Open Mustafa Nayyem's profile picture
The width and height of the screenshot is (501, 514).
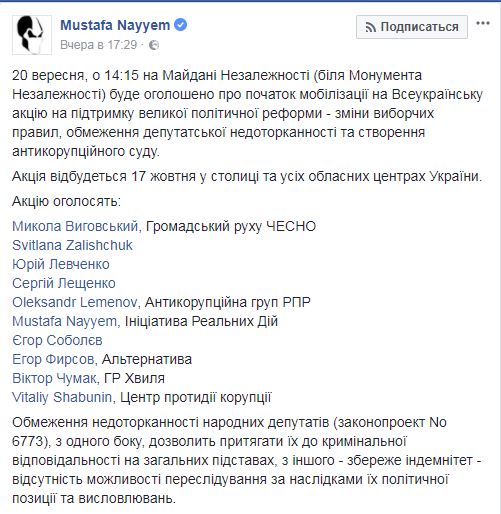coord(32,35)
